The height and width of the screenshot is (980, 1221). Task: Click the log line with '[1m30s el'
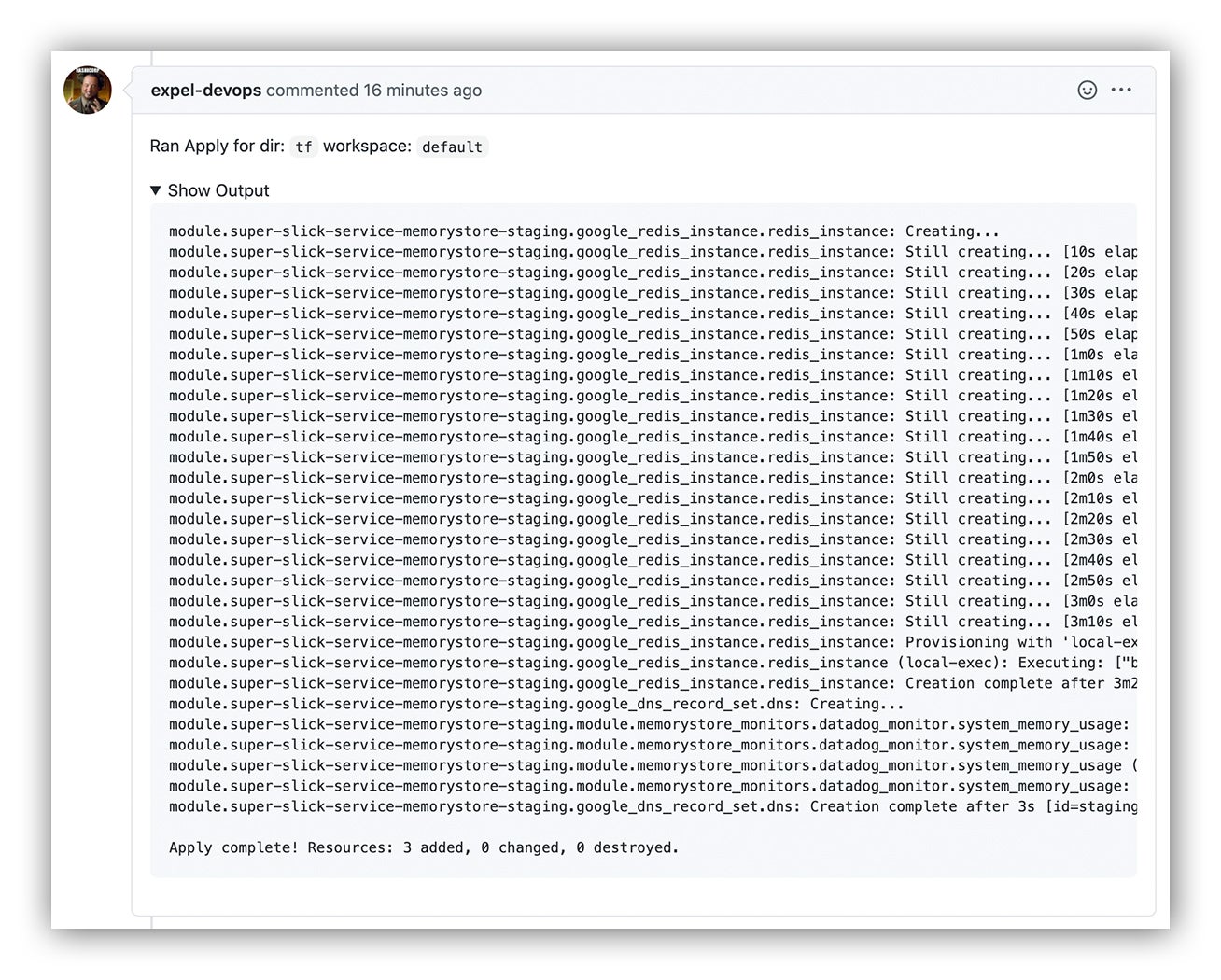[x=653, y=416]
